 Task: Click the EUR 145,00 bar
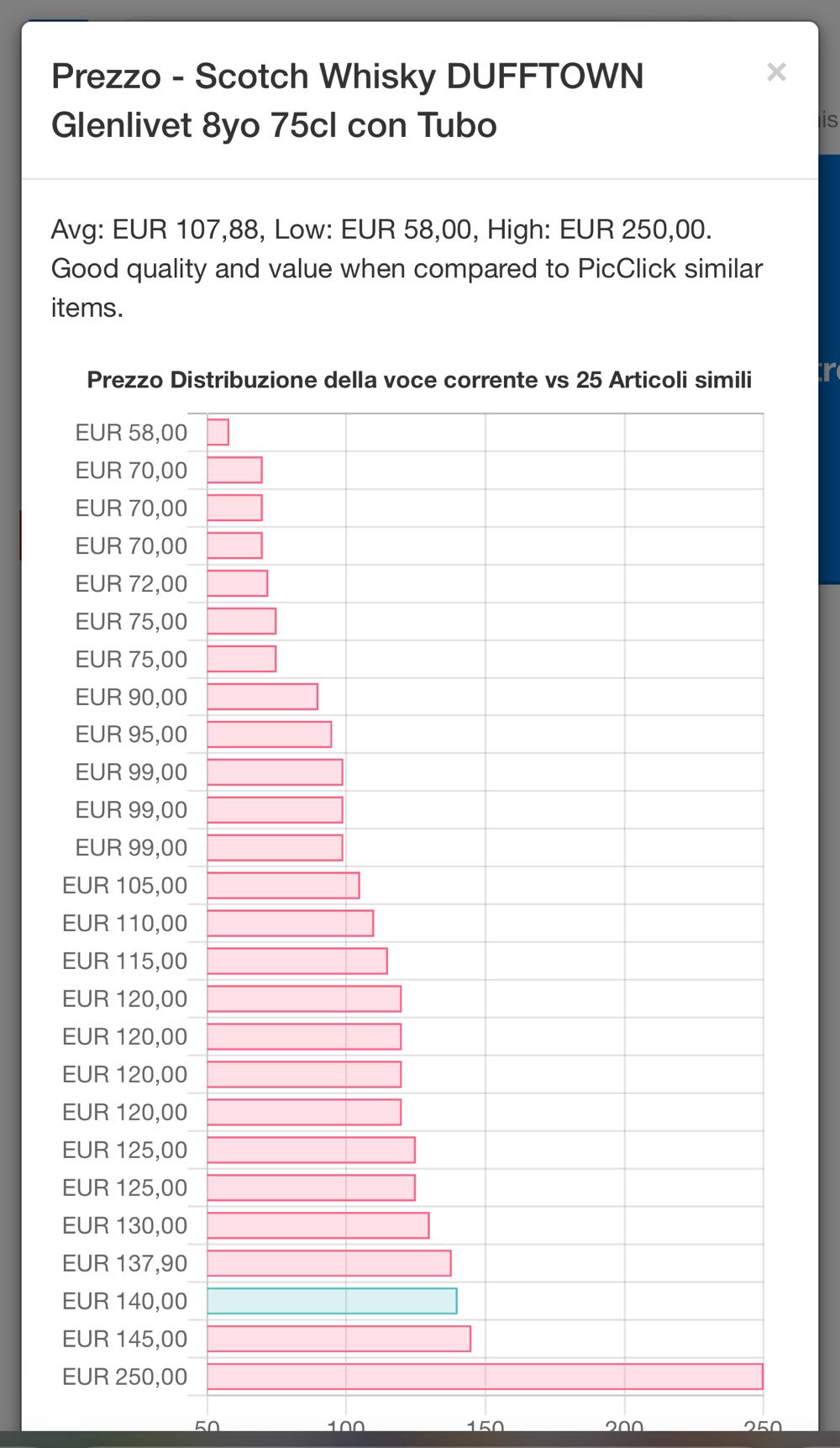click(x=339, y=1339)
